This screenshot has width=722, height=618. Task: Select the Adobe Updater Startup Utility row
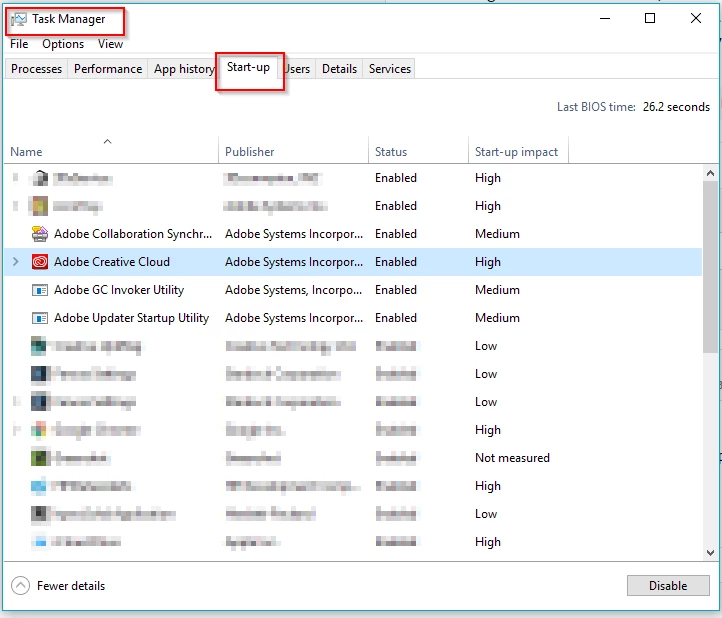coord(353,318)
